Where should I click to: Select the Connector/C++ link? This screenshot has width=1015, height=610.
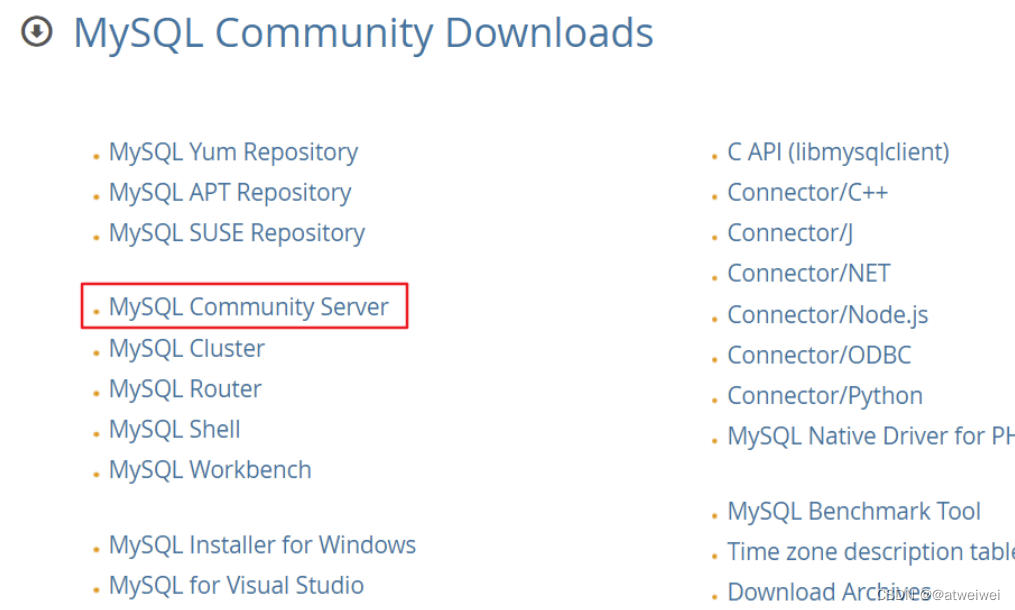808,192
